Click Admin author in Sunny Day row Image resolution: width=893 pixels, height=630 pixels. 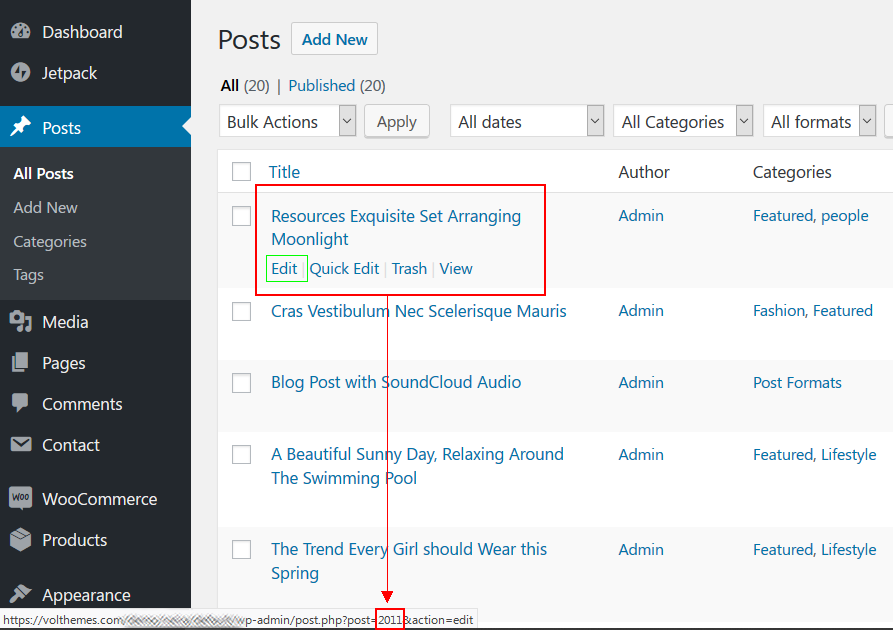point(641,455)
